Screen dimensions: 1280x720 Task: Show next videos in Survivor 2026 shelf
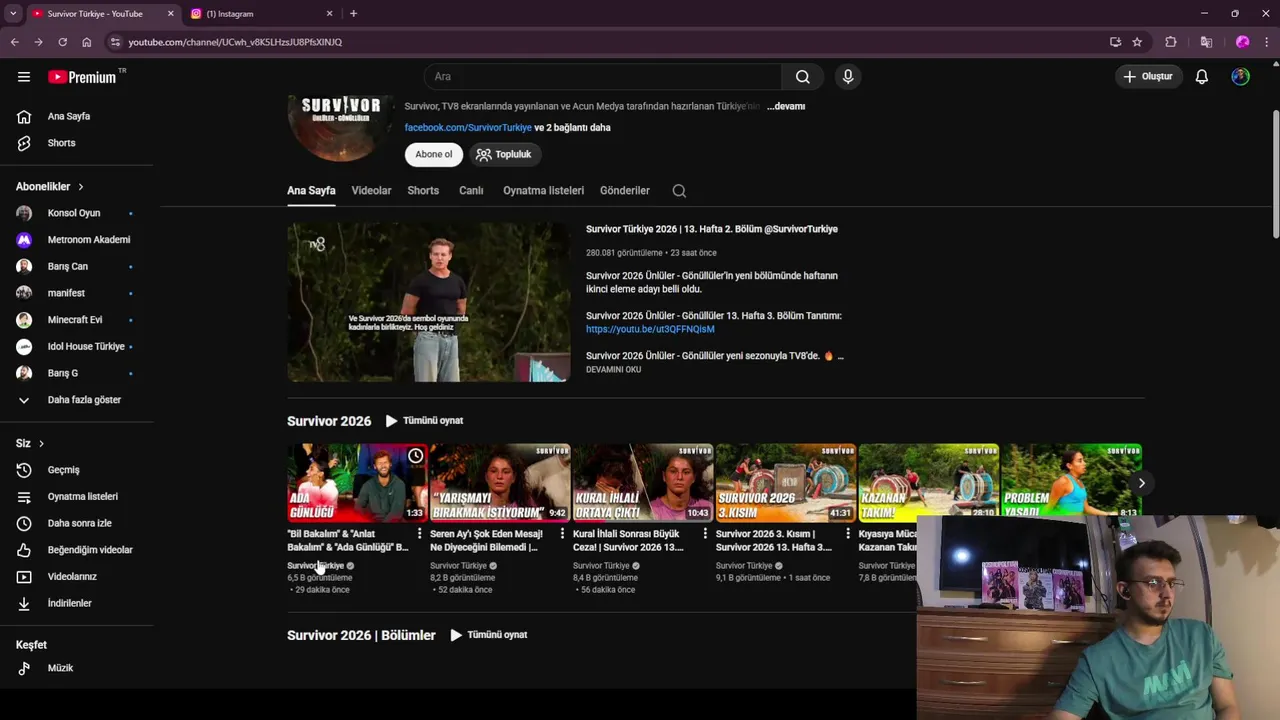[1141, 483]
